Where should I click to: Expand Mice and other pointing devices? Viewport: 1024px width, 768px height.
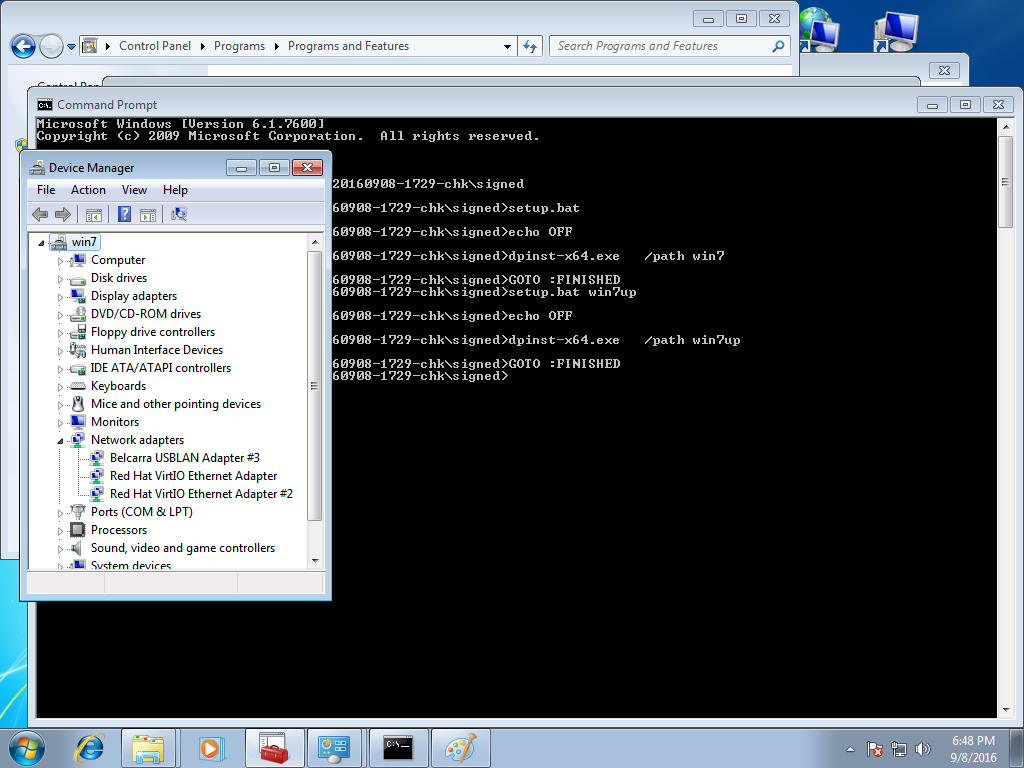coord(60,405)
